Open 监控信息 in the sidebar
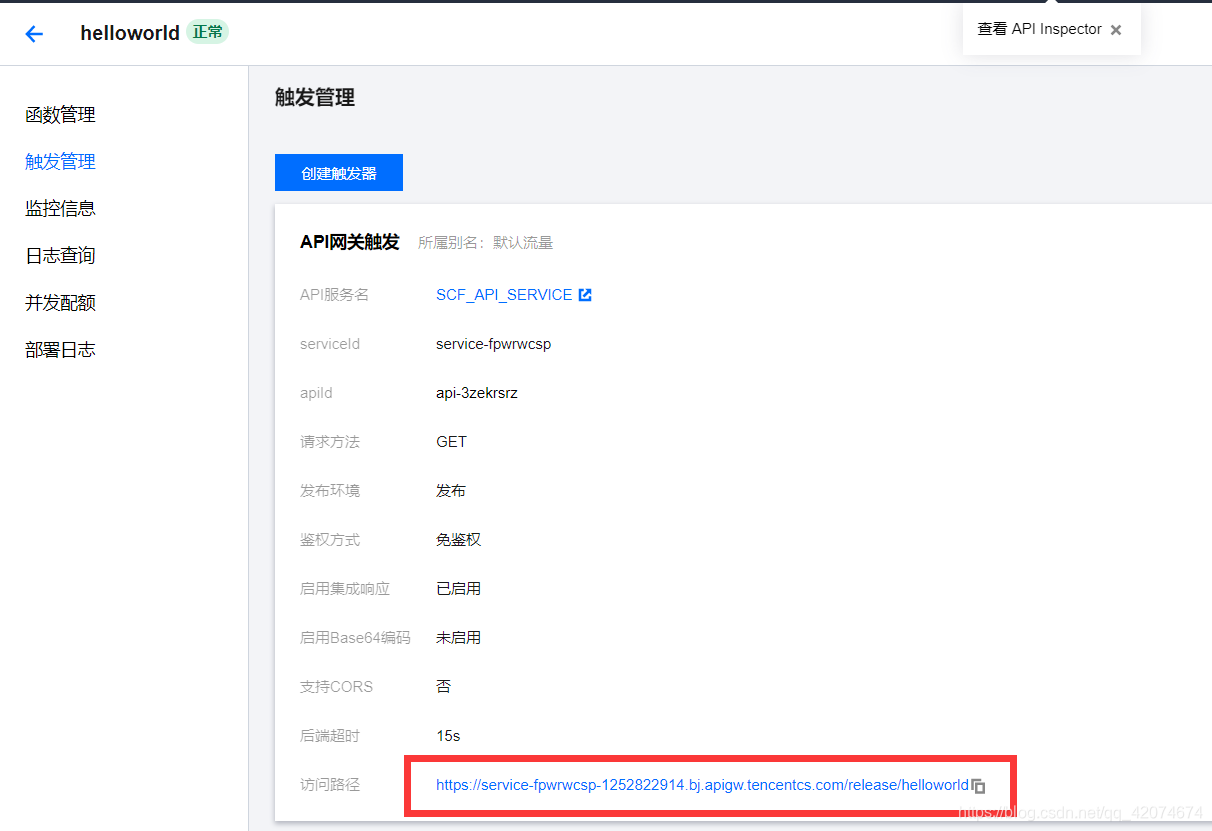 click(x=60, y=208)
